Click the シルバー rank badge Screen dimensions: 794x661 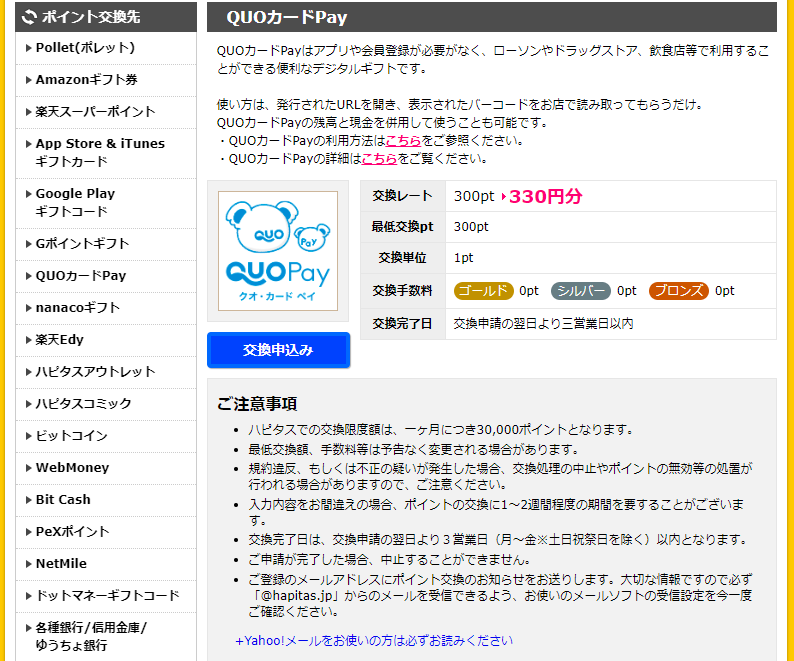[580, 291]
